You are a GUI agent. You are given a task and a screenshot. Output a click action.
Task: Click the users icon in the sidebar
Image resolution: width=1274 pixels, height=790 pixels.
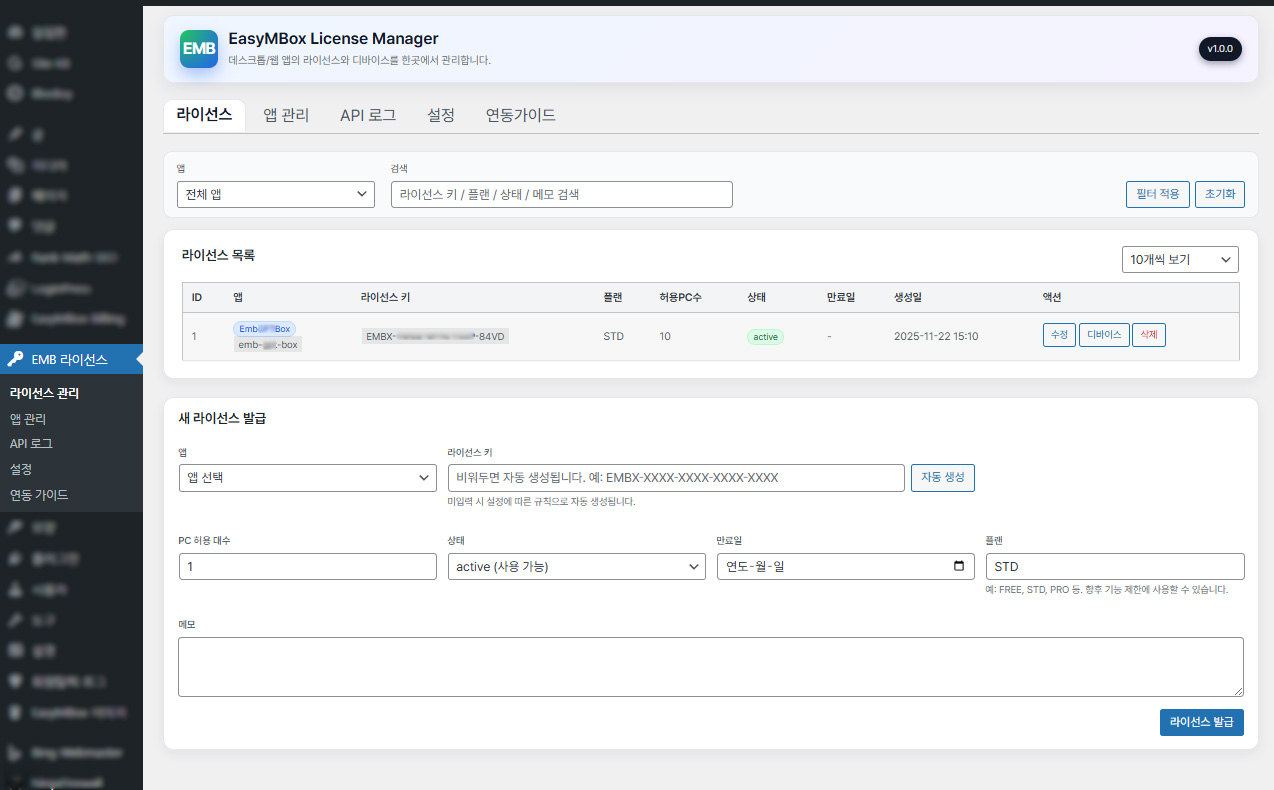pos(14,589)
